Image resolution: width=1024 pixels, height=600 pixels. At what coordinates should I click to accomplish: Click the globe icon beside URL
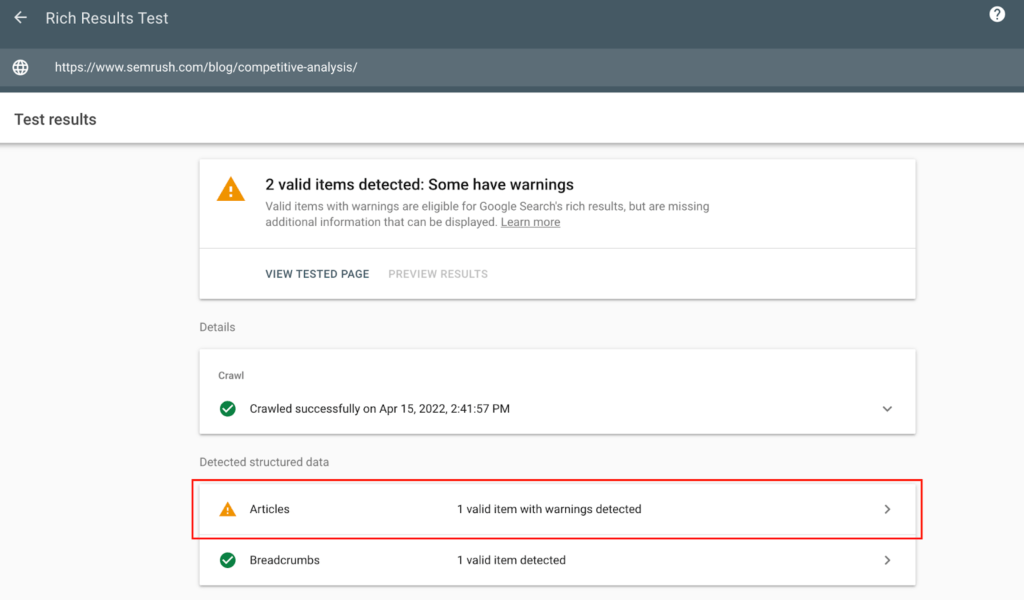pyautogui.click(x=20, y=67)
